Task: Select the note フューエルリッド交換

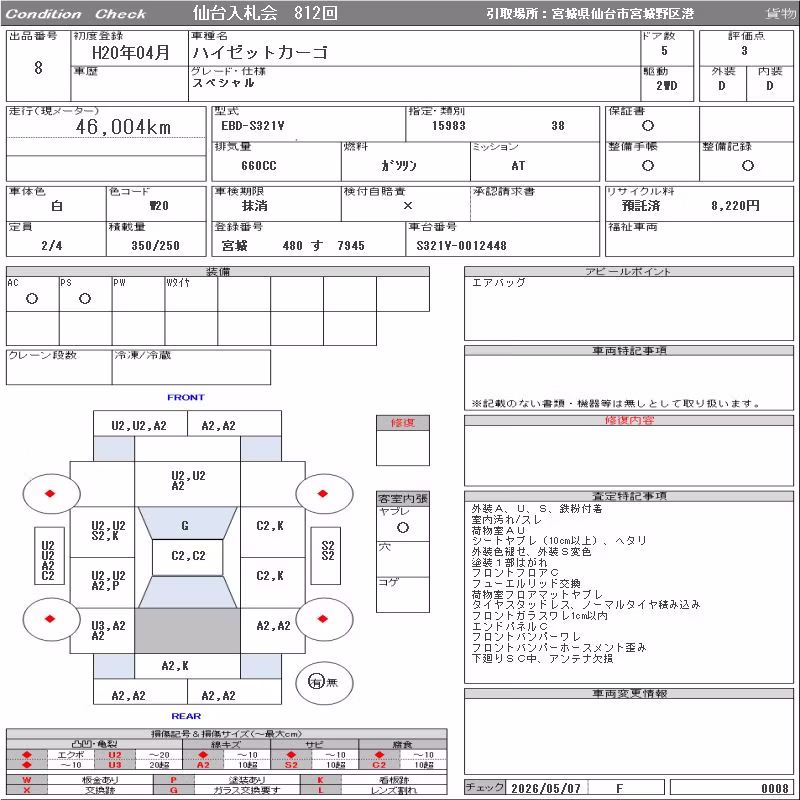Action: click(x=526, y=583)
